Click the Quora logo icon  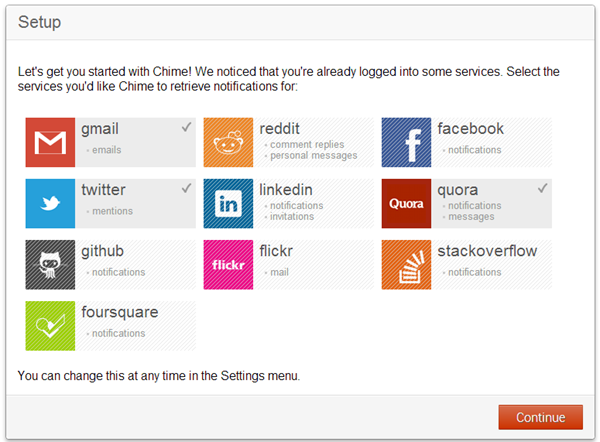click(407, 204)
